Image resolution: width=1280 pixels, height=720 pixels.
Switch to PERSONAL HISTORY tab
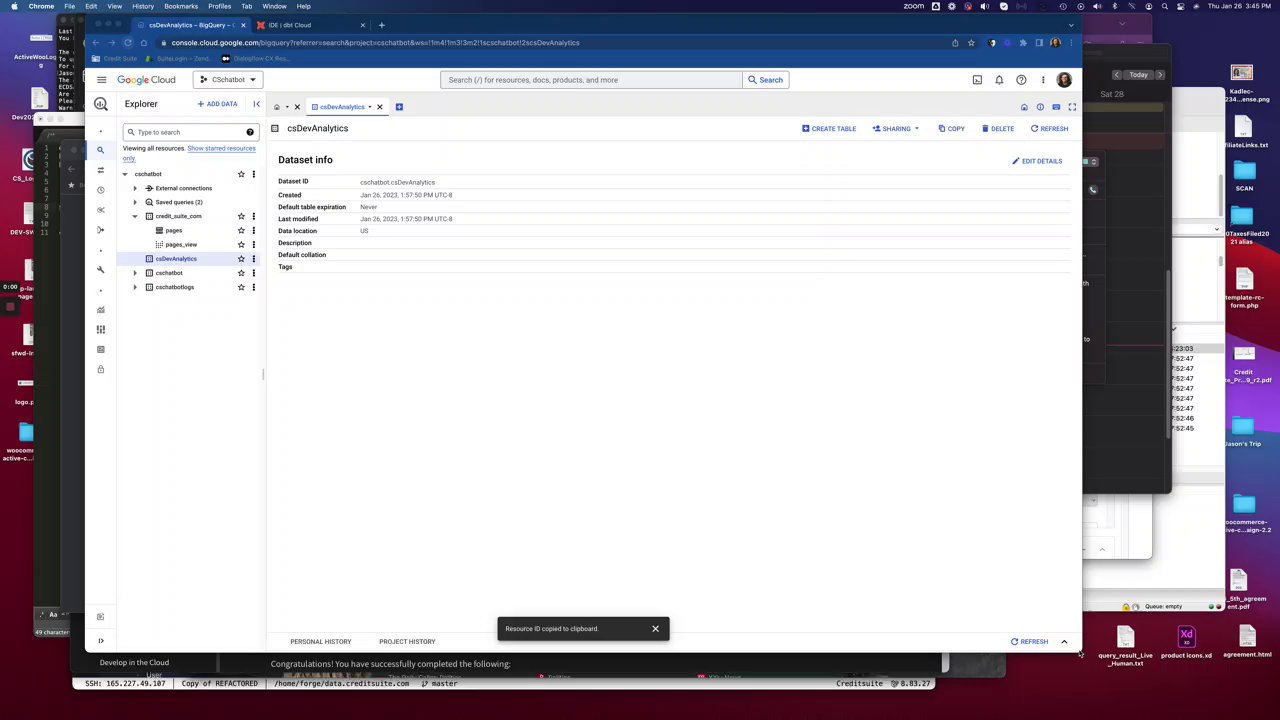click(320, 642)
